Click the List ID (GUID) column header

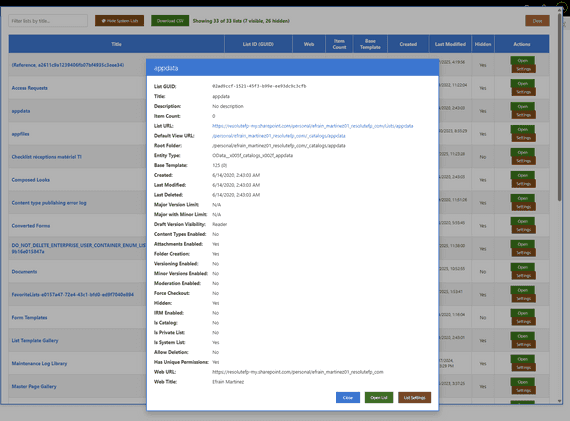coord(258,44)
